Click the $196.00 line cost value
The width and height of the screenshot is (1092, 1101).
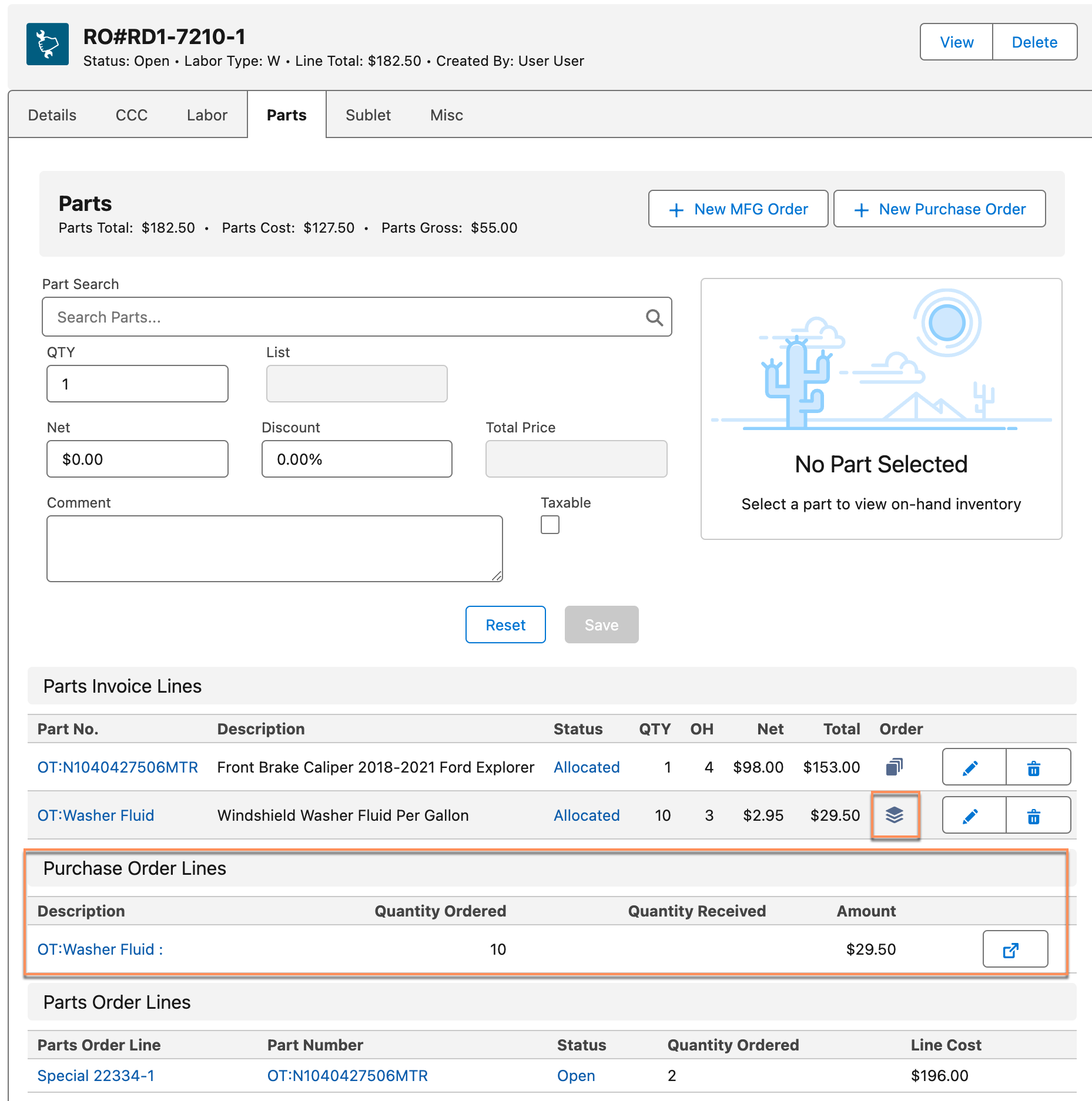tap(939, 1076)
